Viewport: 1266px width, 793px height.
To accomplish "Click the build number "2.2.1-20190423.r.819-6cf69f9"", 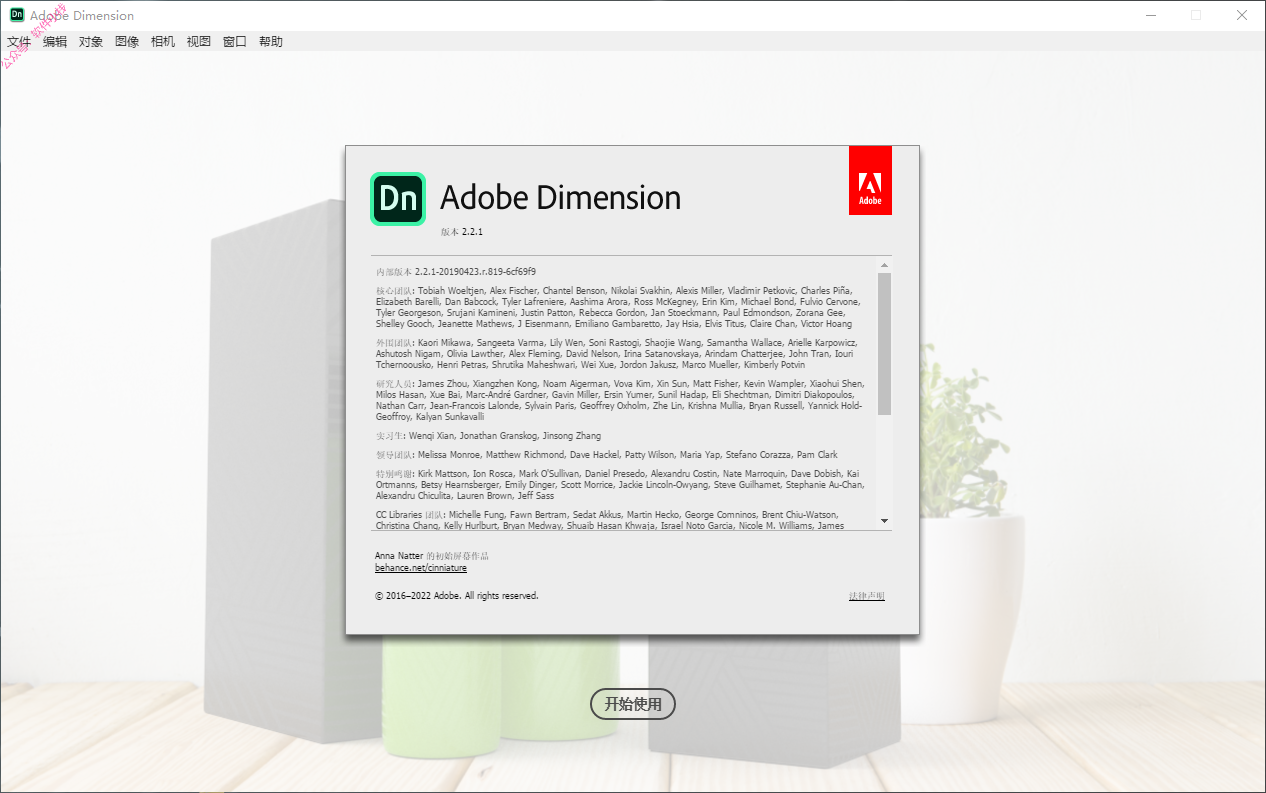I will (x=475, y=271).
